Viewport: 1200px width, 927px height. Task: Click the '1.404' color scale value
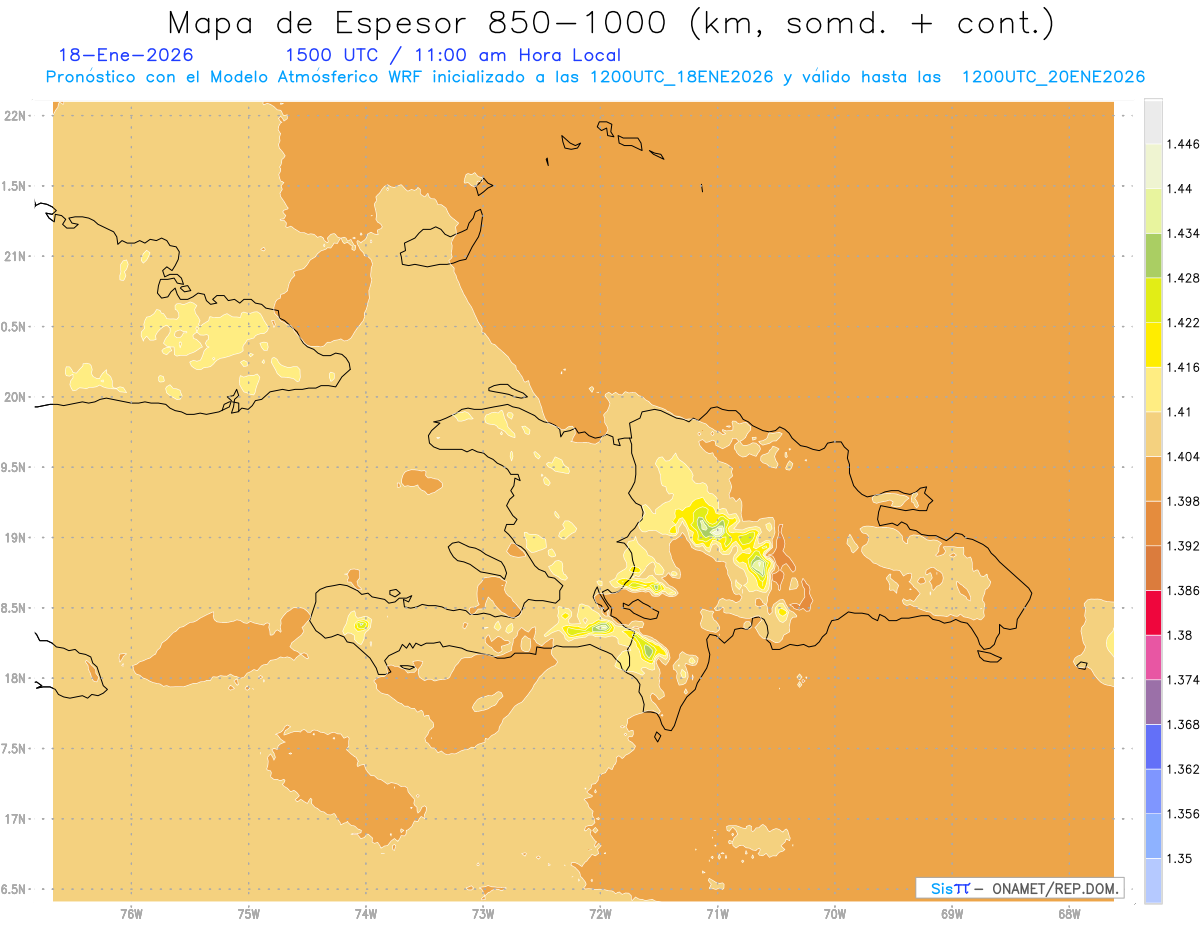[x=1183, y=457]
